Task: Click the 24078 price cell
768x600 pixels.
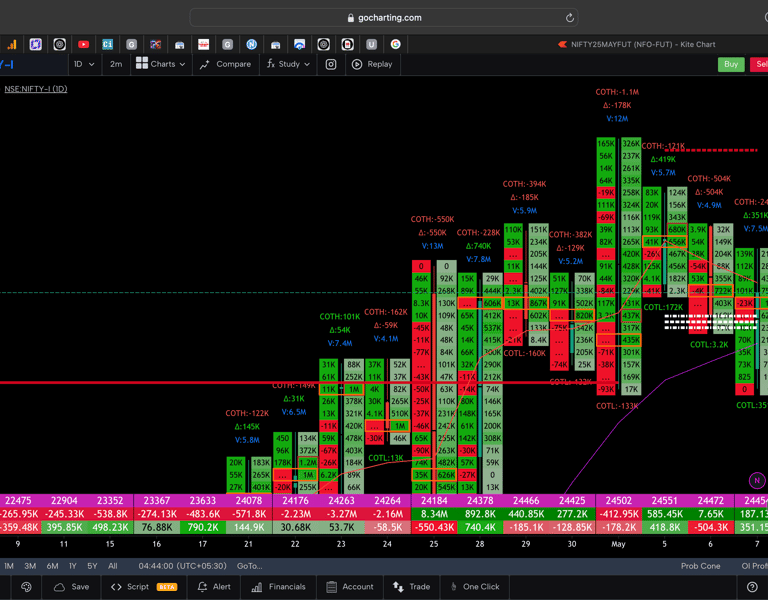Action: click(x=248, y=501)
